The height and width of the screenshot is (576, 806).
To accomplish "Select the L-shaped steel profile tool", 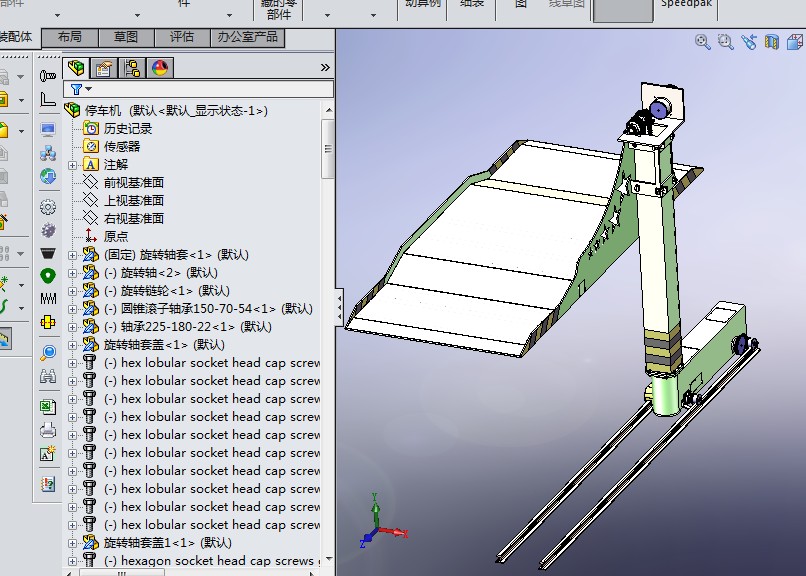I will tap(48, 99).
